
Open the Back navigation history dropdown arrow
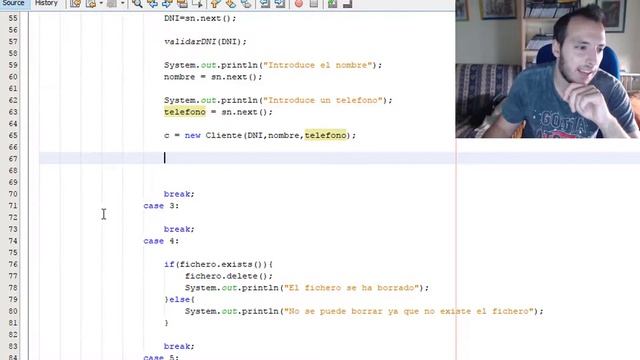click(101, 4)
